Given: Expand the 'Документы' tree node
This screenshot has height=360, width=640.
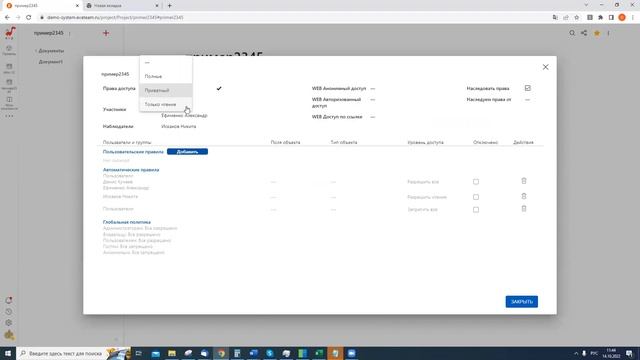Looking at the screenshot, I should (x=36, y=51).
